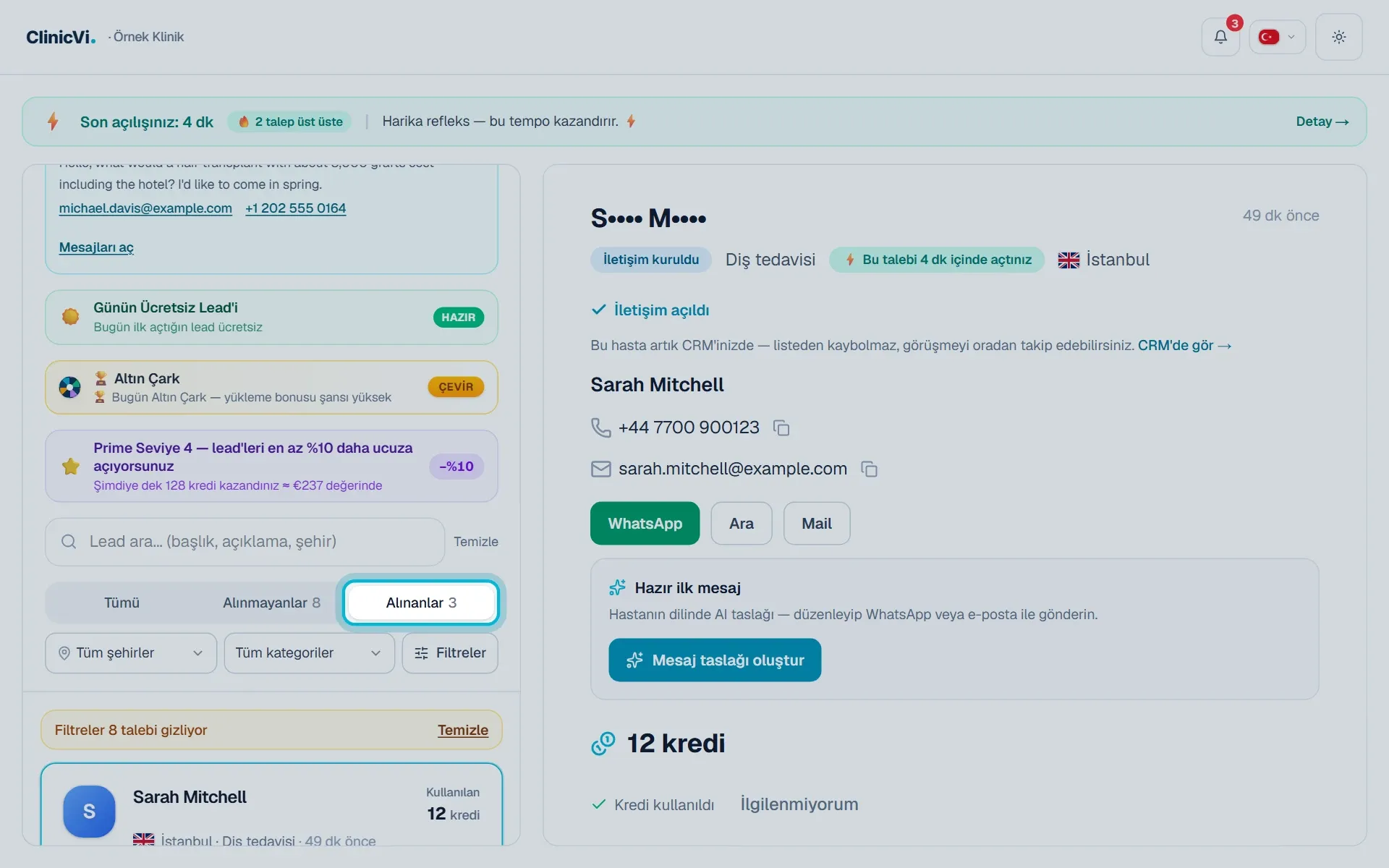Switch to the Tümü tab
The image size is (1389, 868).
point(122,603)
